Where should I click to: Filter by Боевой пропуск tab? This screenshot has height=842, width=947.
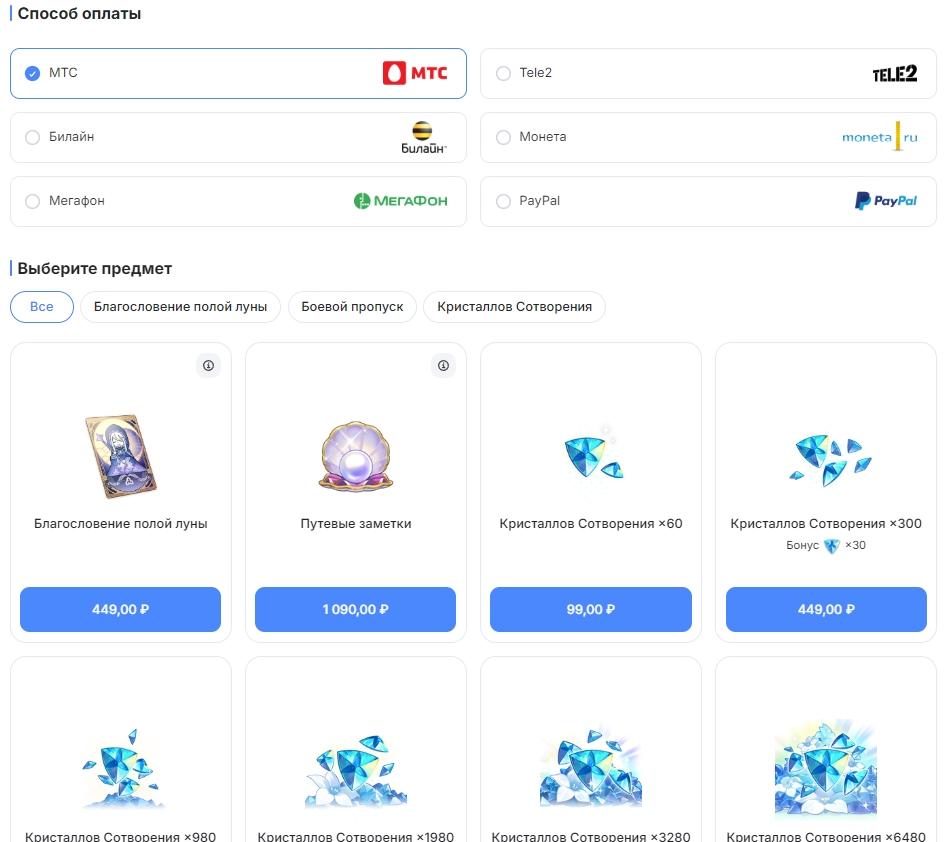352,307
